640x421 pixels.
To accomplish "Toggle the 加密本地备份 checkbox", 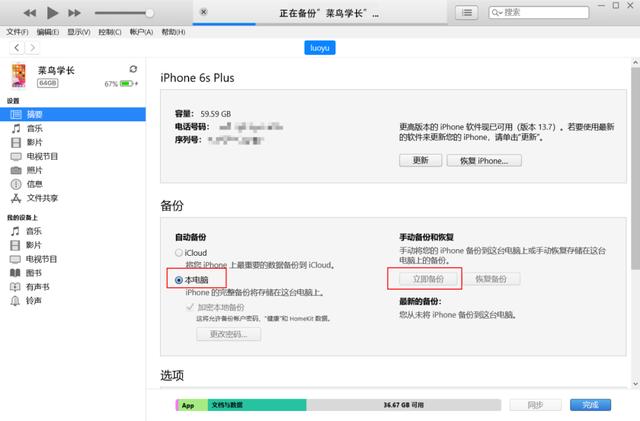I will pos(190,307).
